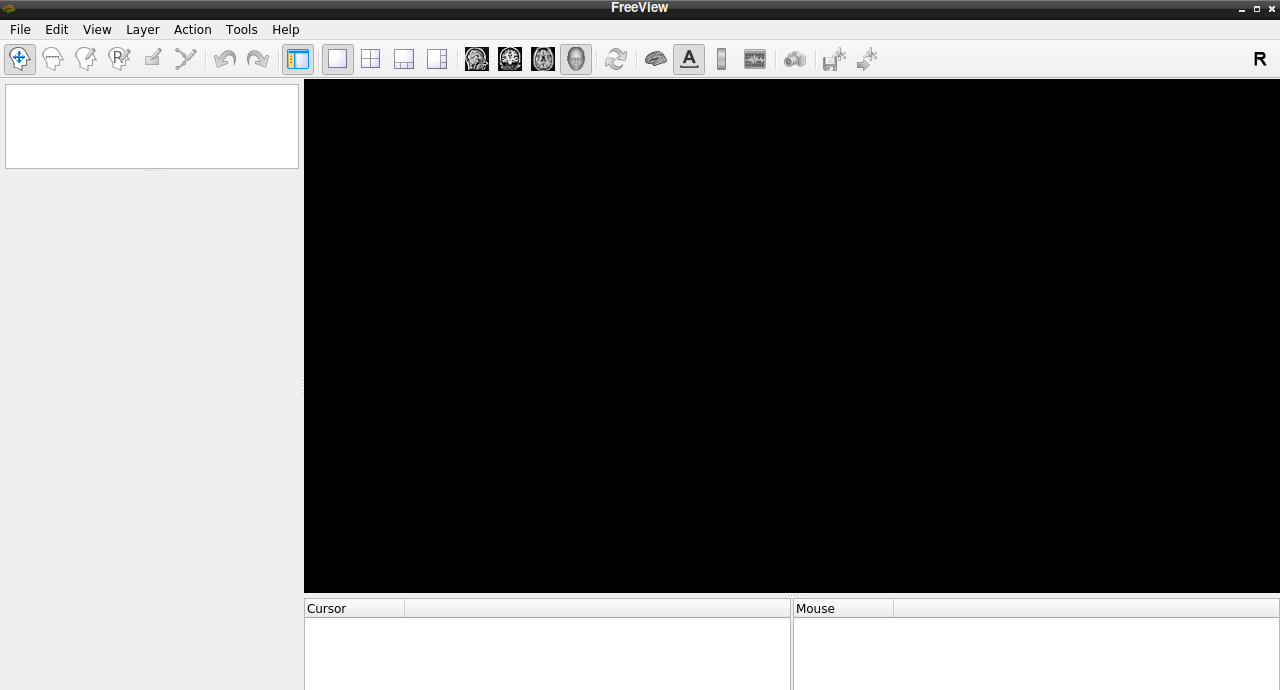Set main view to Coronal
The height and width of the screenshot is (690, 1280).
(x=510, y=60)
